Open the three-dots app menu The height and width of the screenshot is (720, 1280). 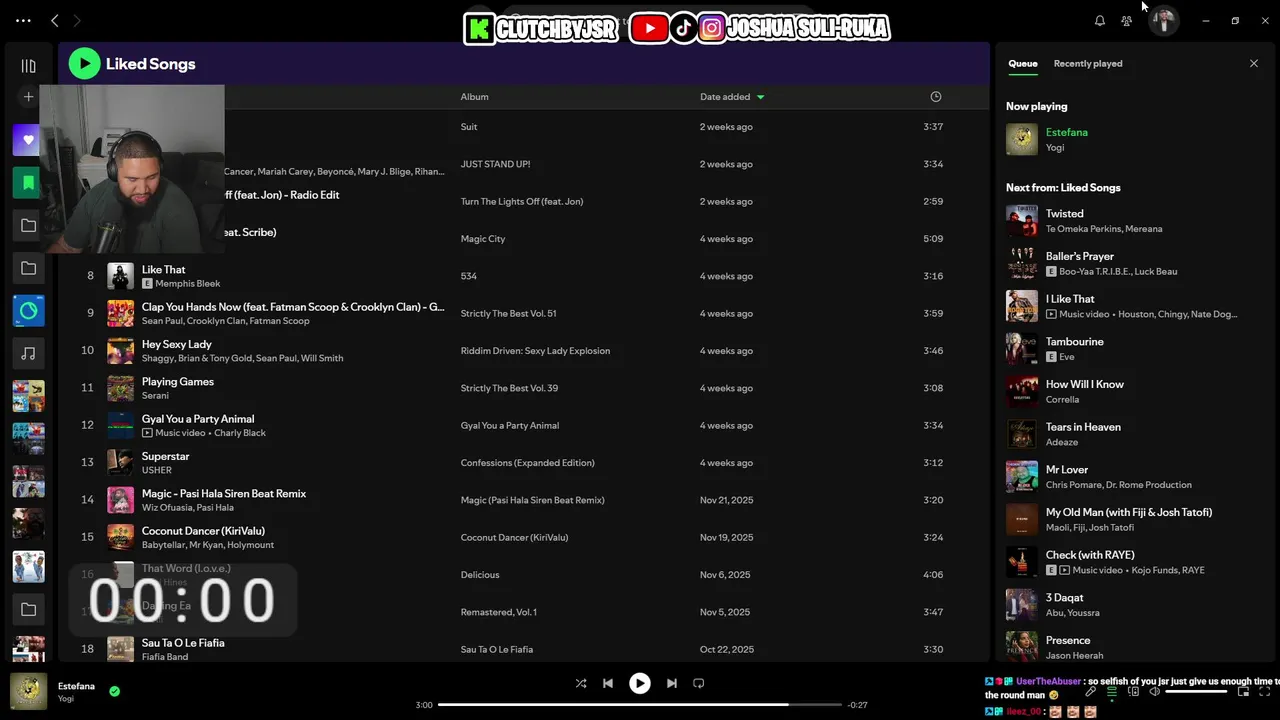tap(23, 20)
